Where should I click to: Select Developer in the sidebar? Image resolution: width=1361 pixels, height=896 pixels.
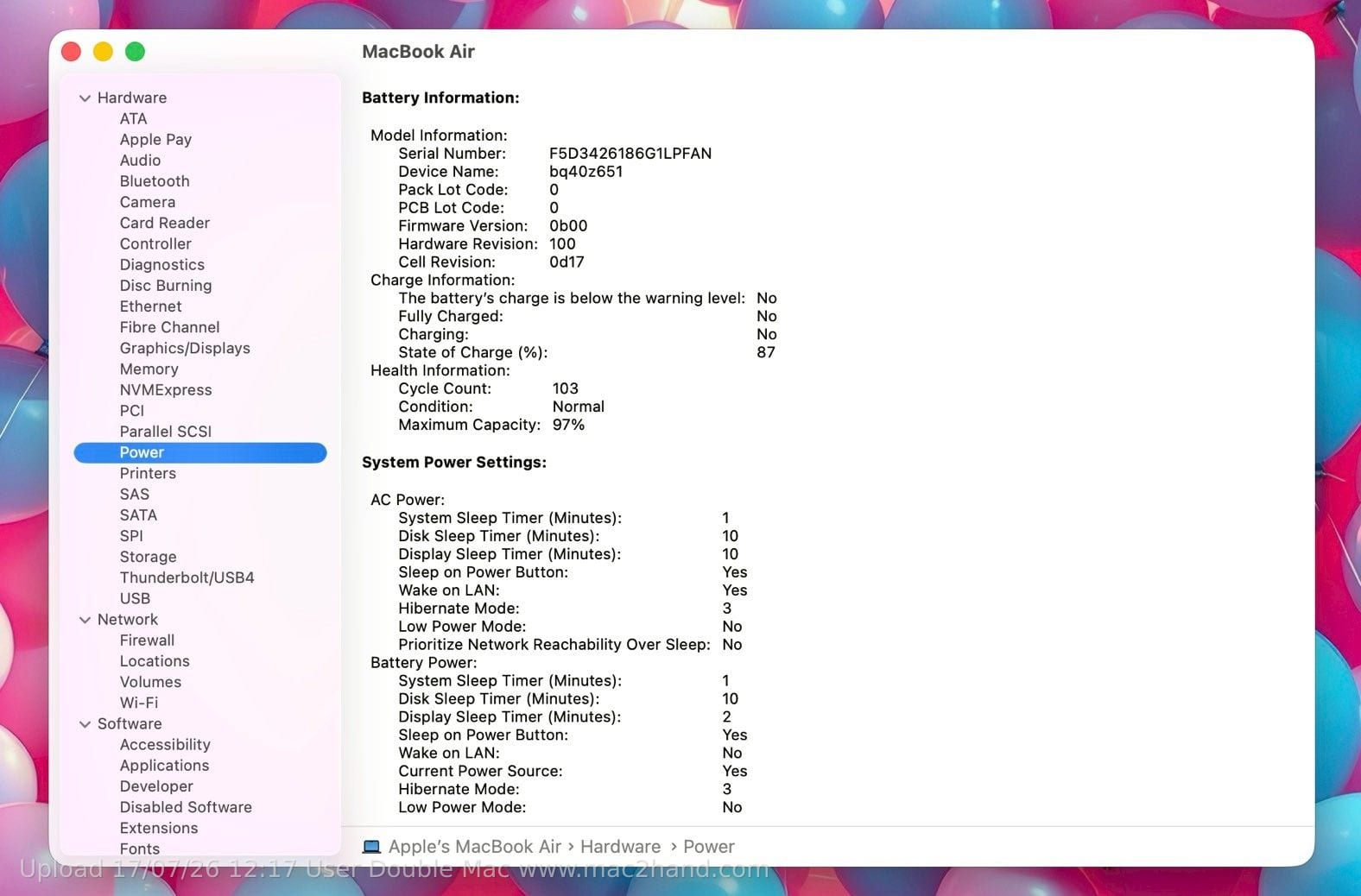point(156,786)
